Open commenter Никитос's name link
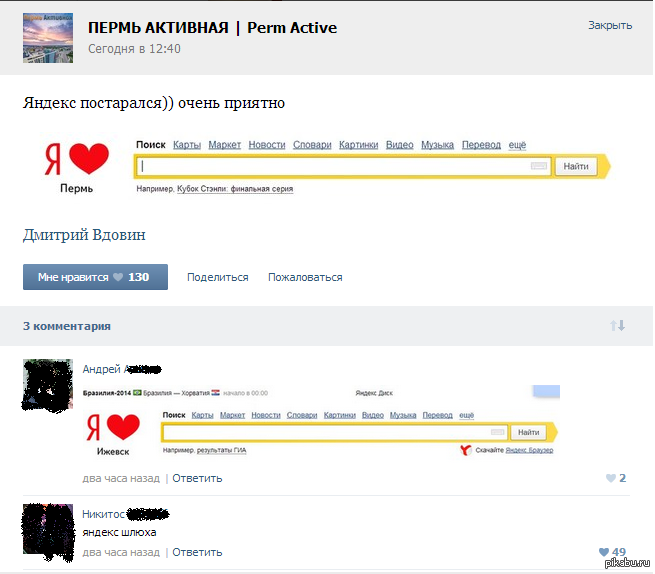The image size is (655, 574). point(125,514)
